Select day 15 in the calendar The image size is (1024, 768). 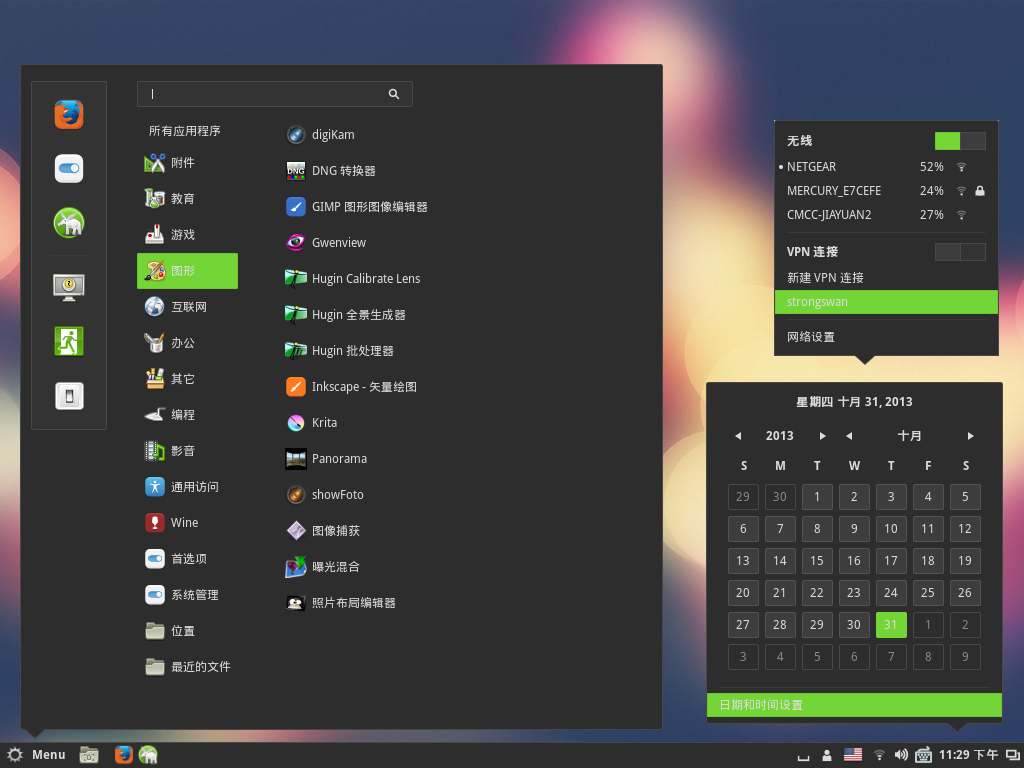(817, 560)
